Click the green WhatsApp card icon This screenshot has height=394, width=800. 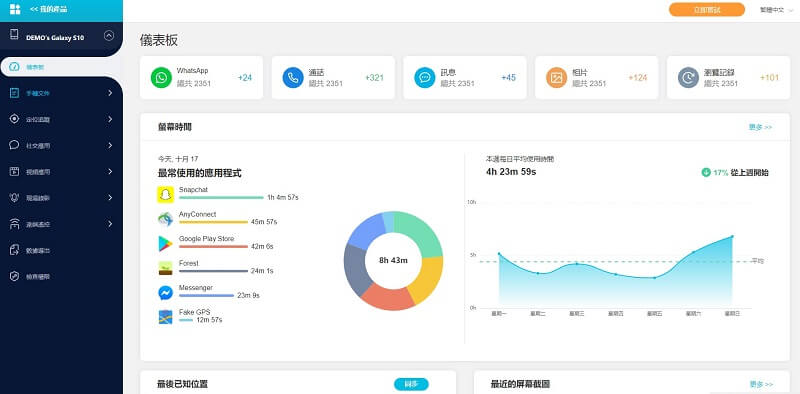(x=161, y=78)
